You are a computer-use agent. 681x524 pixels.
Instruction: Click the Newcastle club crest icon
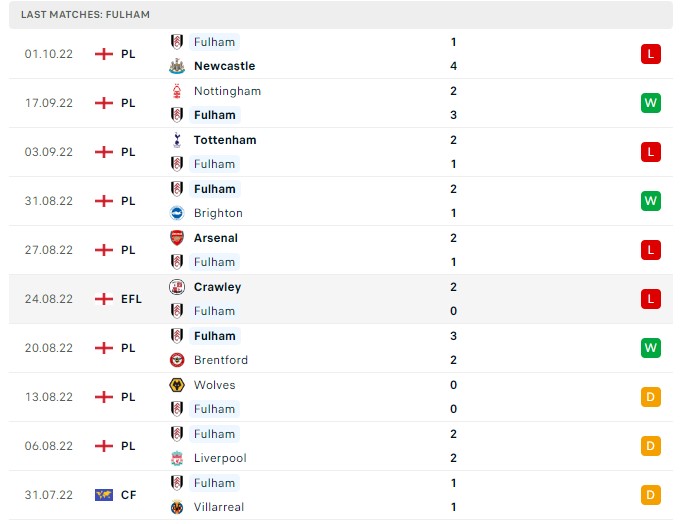coord(177,66)
